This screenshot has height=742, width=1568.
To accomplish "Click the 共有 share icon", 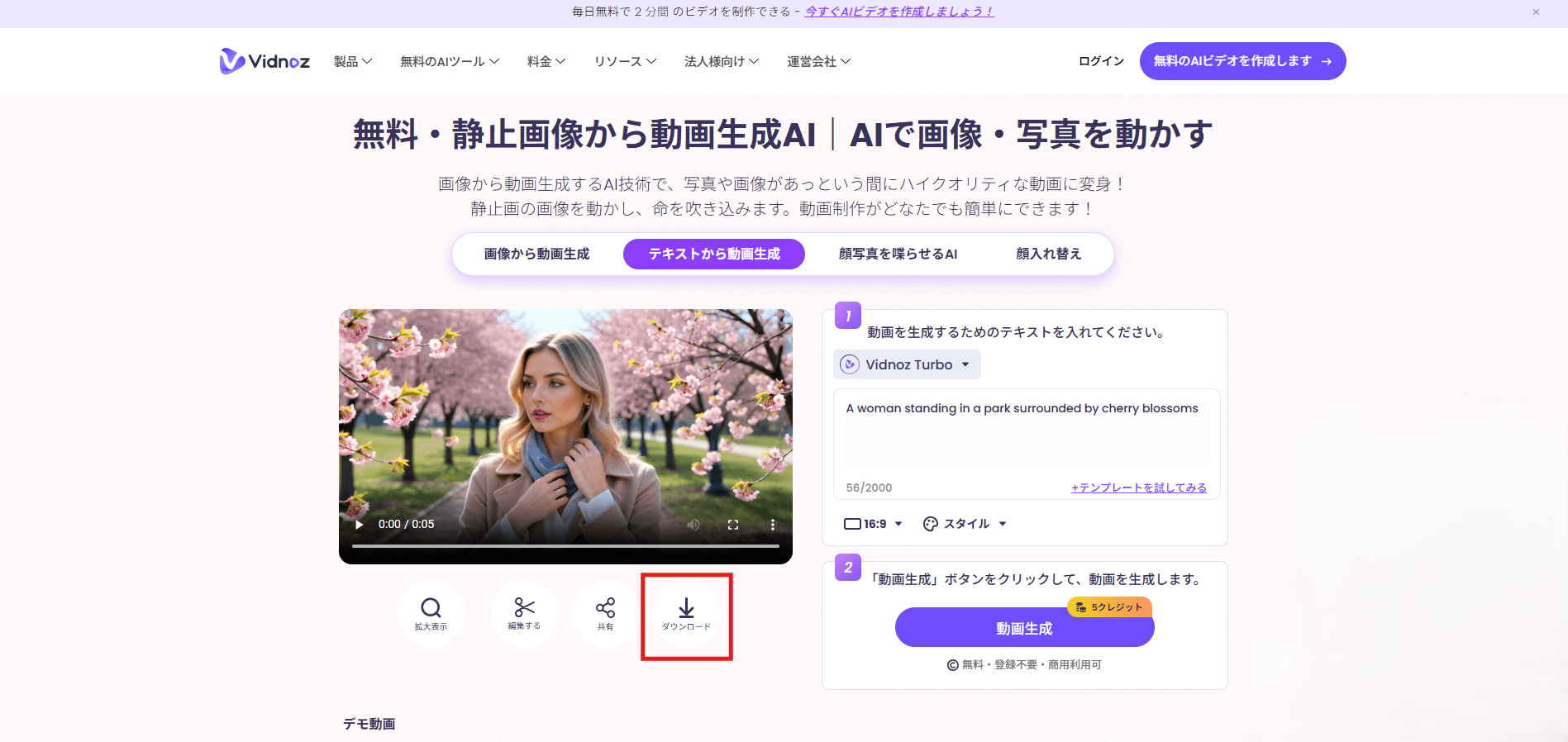I will pos(605,614).
